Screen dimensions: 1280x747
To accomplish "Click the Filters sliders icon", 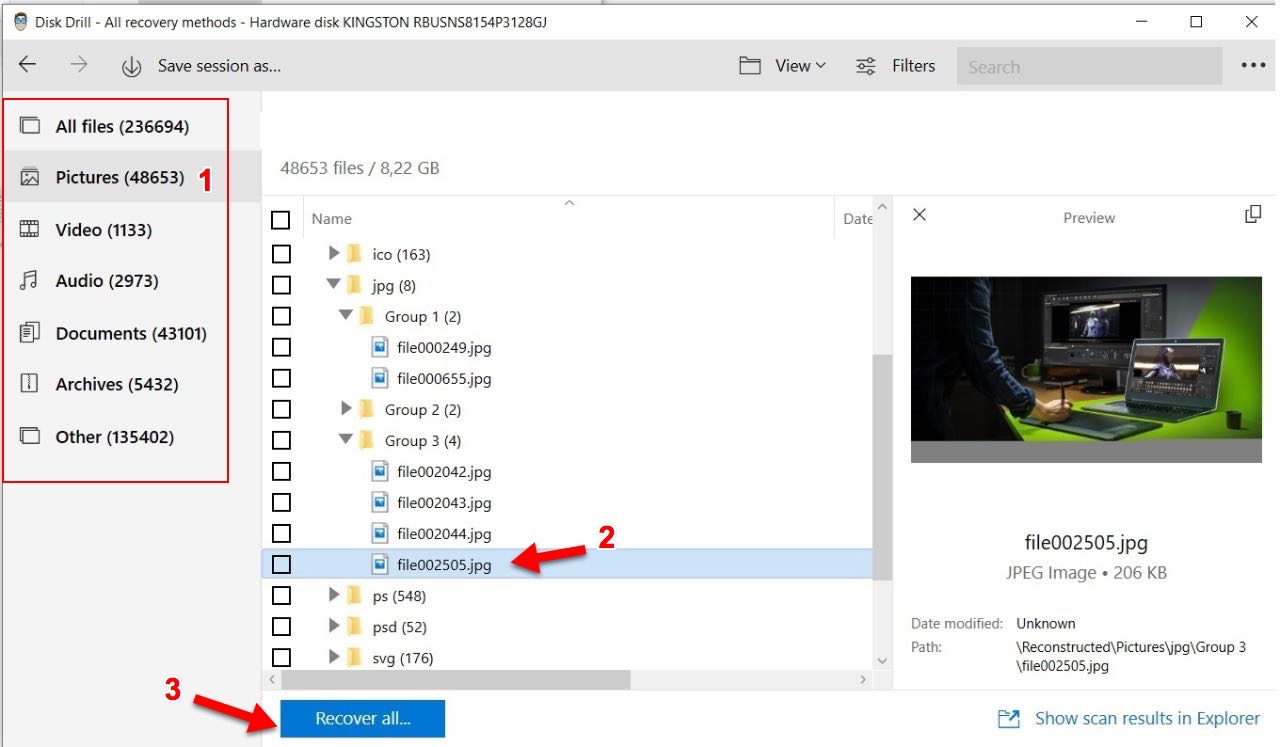I will click(866, 66).
